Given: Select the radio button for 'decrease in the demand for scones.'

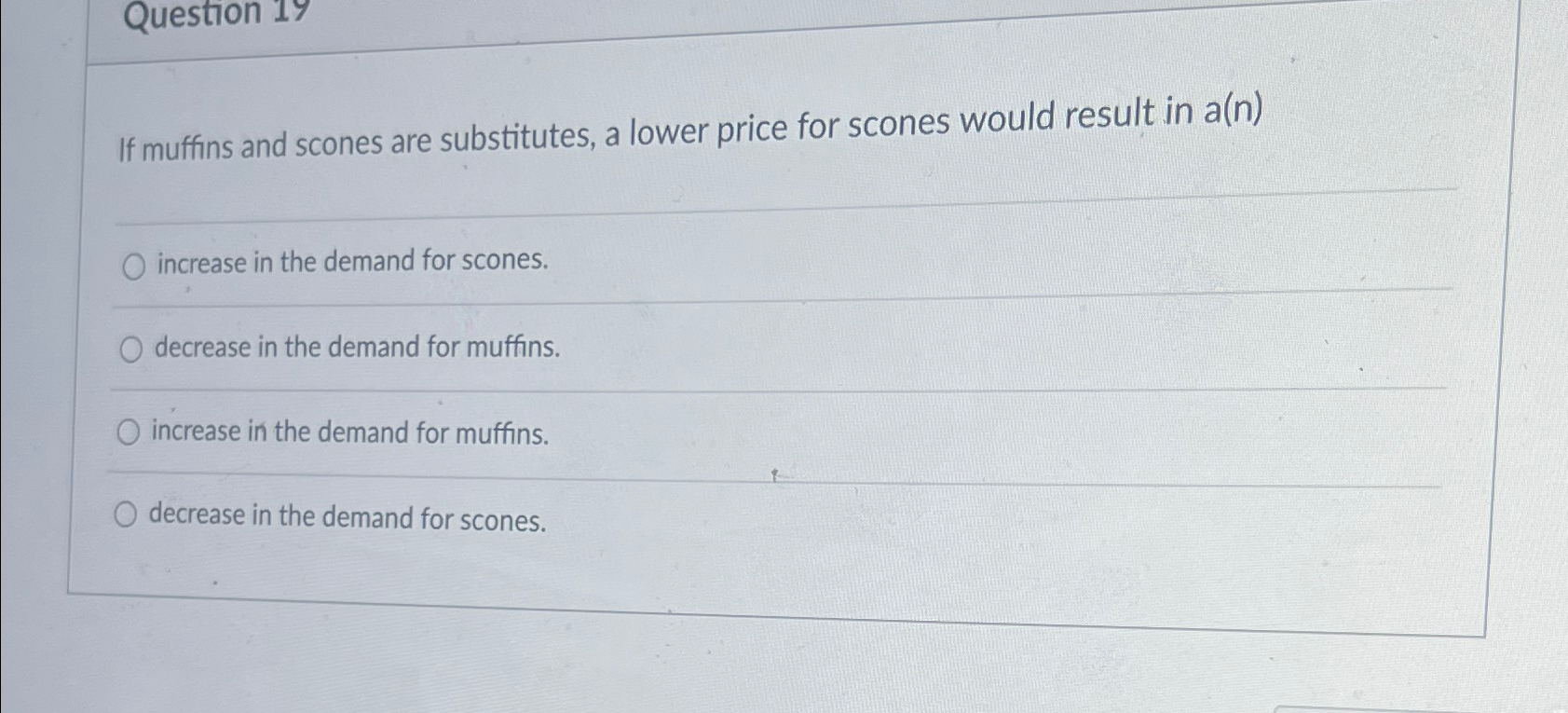Looking at the screenshot, I should point(125,513).
